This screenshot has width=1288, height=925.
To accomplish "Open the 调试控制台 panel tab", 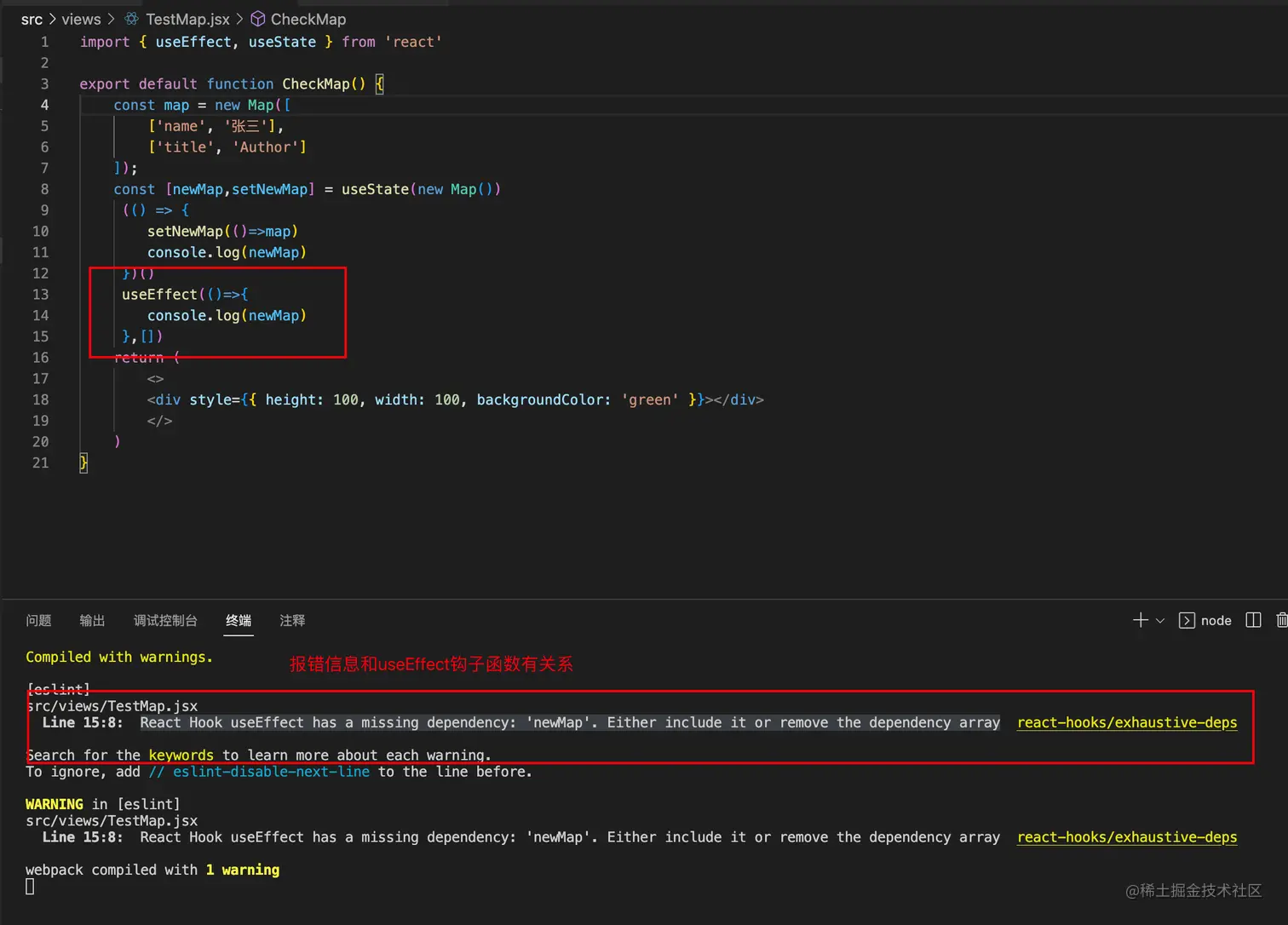I will (165, 620).
